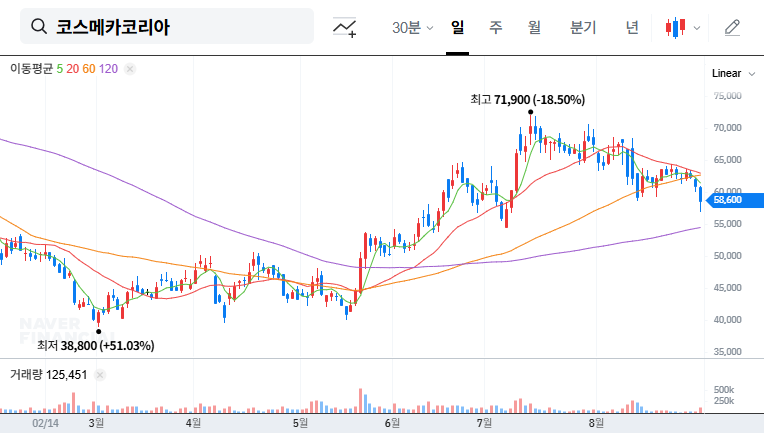Click the candlestick chart type icon

click(x=675, y=28)
